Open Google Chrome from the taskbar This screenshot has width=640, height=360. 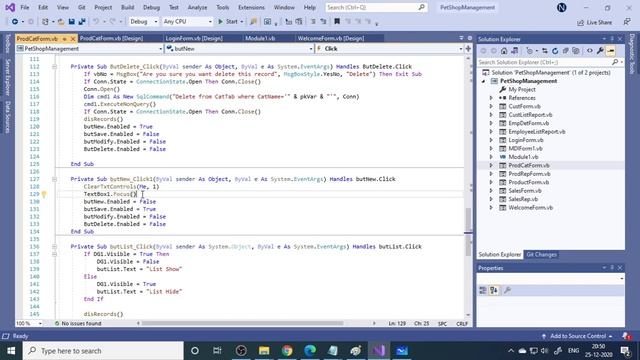click(287, 351)
